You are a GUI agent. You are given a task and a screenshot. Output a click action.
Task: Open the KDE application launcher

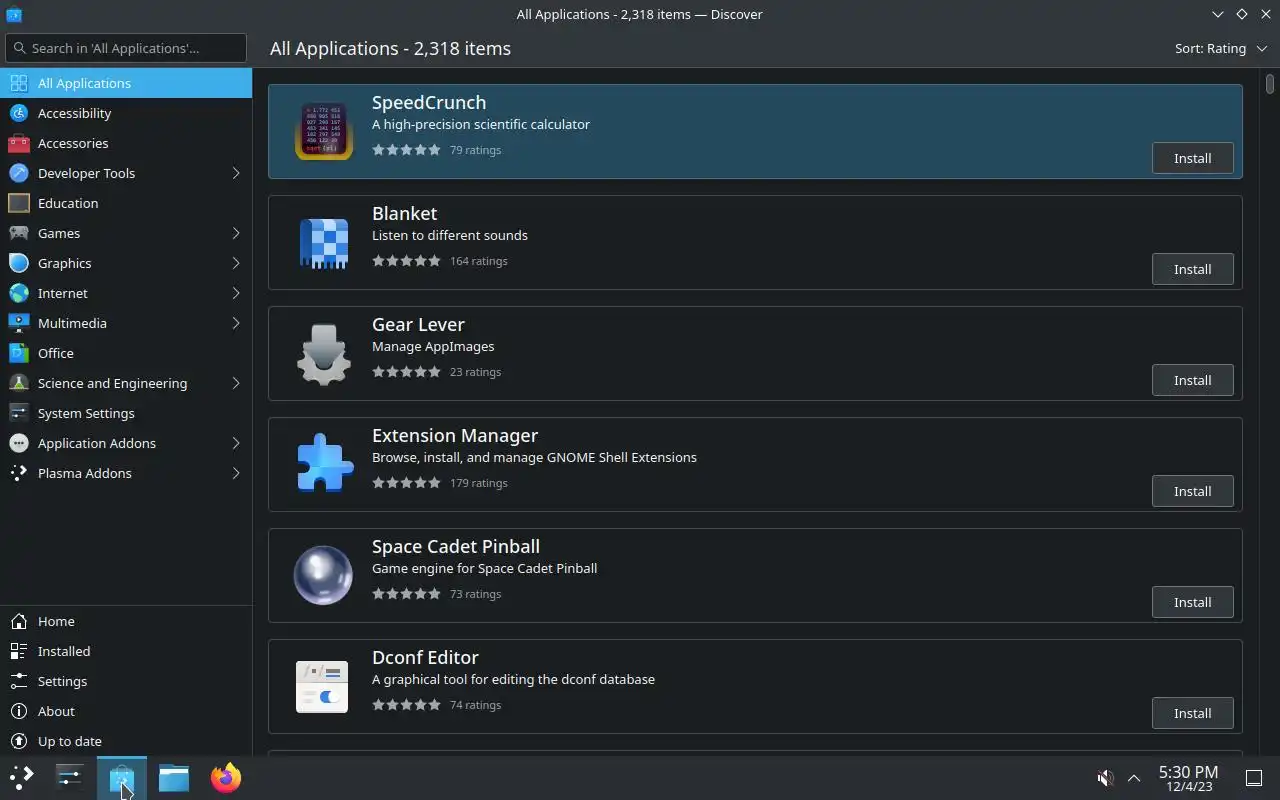[x=21, y=778]
